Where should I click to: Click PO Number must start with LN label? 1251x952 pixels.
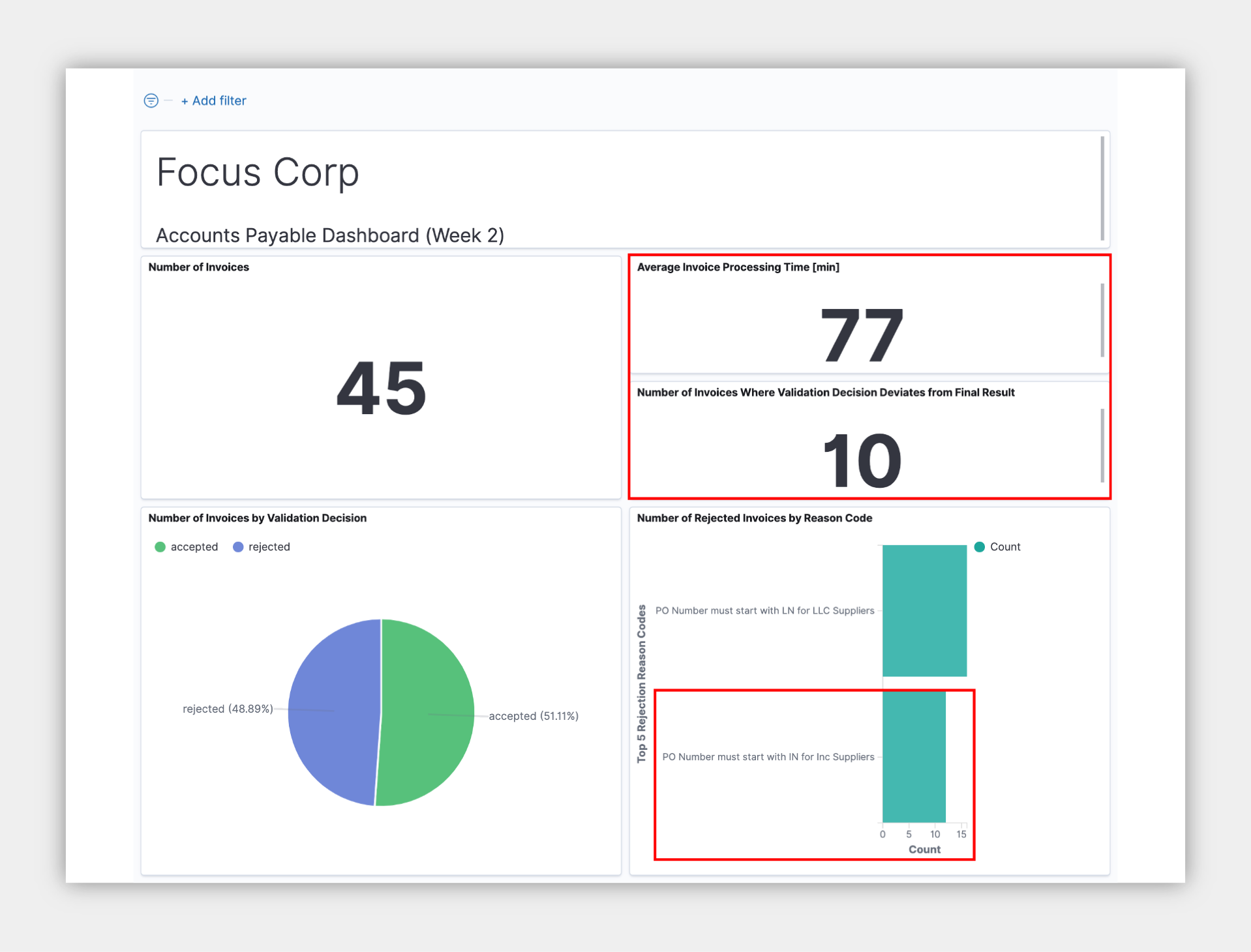click(764, 610)
